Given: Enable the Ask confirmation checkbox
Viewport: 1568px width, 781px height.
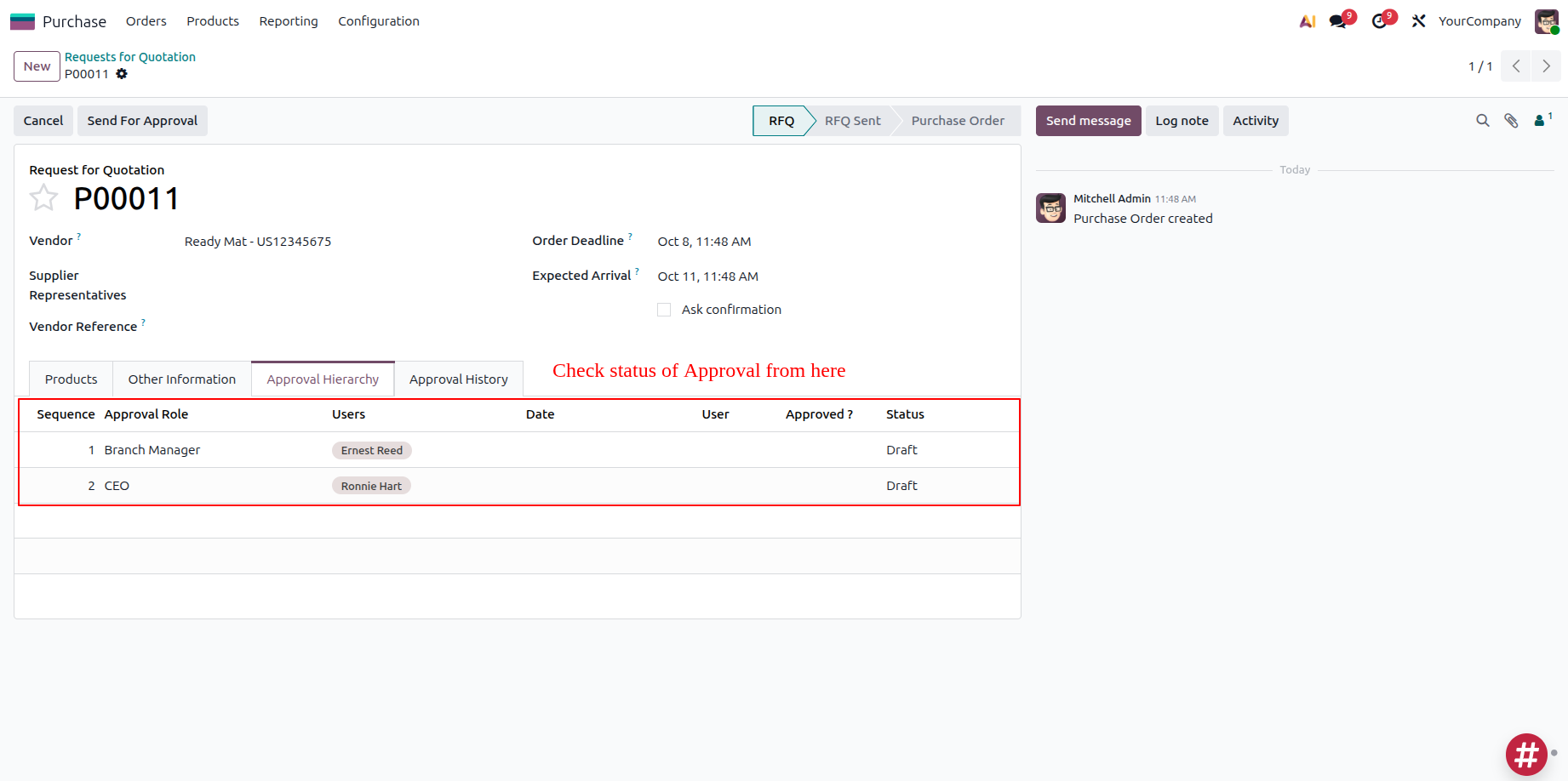Looking at the screenshot, I should 664,309.
